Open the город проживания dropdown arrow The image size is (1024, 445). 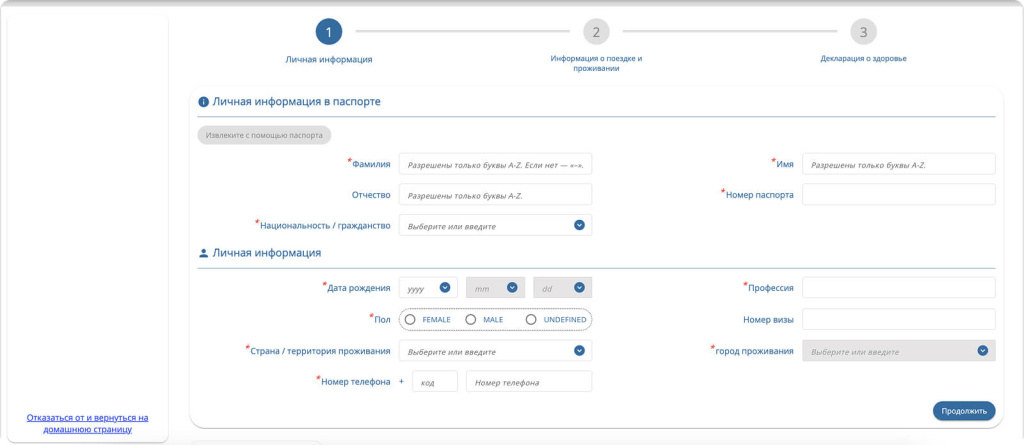[x=982, y=351]
